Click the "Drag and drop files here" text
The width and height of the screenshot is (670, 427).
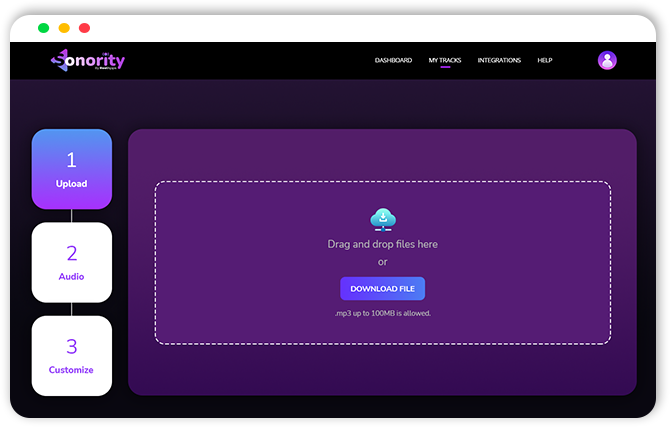pos(382,244)
